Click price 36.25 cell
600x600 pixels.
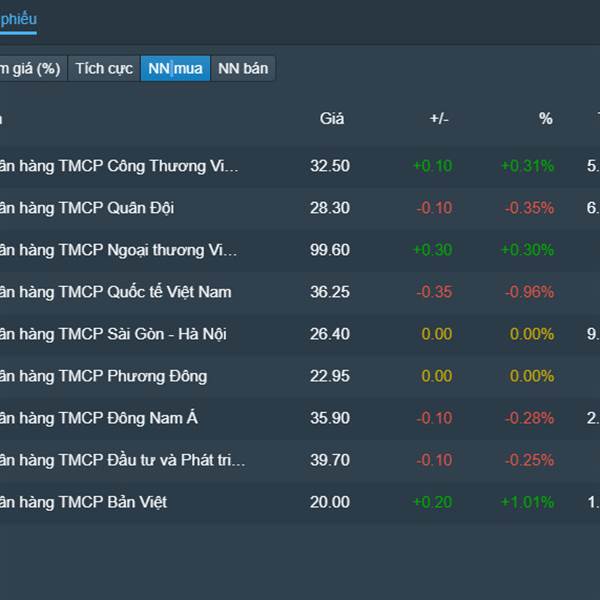(330, 292)
